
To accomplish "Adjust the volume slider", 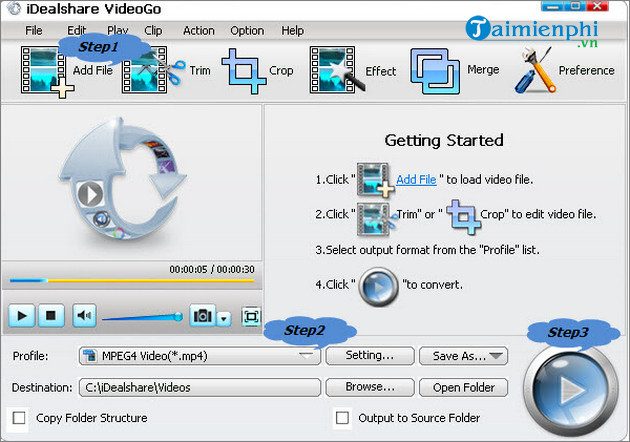I will 142,317.
